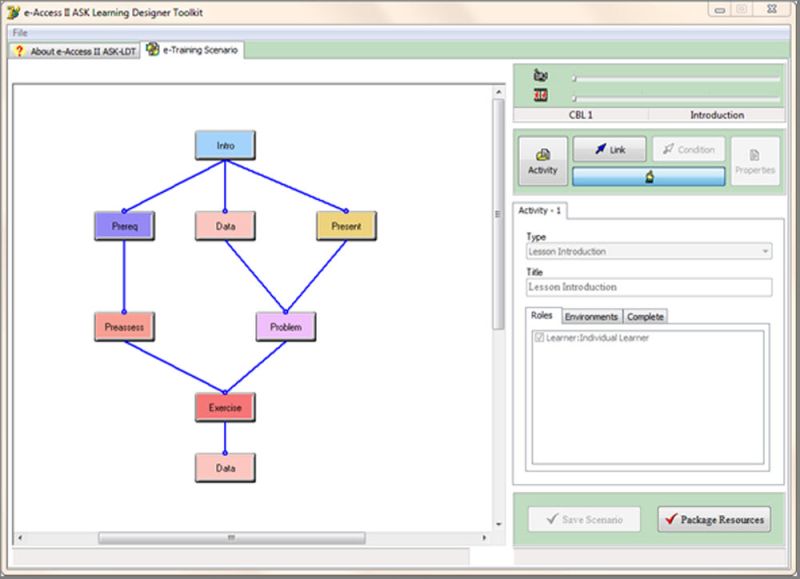Open the File menu

click(x=20, y=33)
